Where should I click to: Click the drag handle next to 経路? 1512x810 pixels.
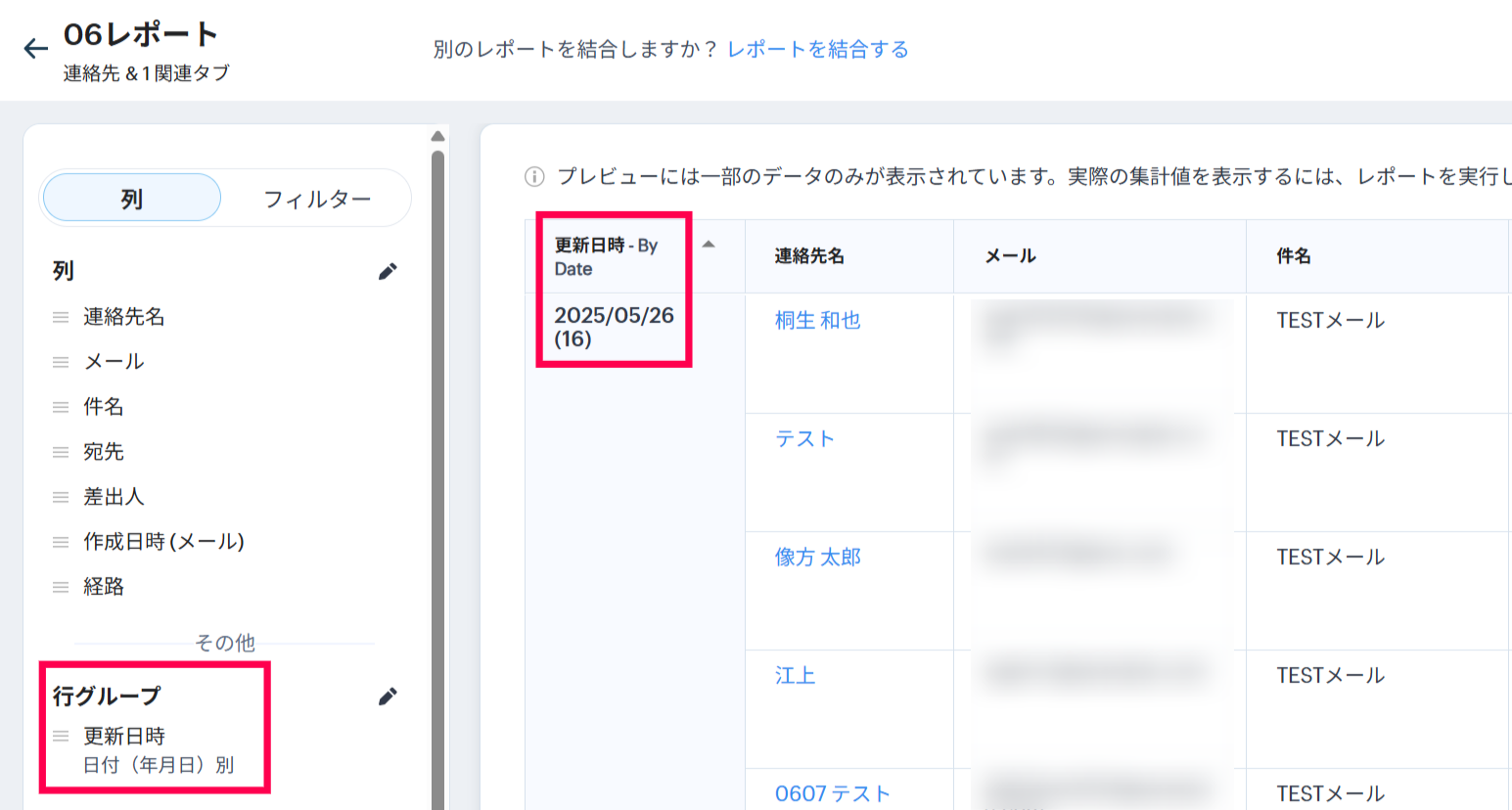pyautogui.click(x=61, y=587)
